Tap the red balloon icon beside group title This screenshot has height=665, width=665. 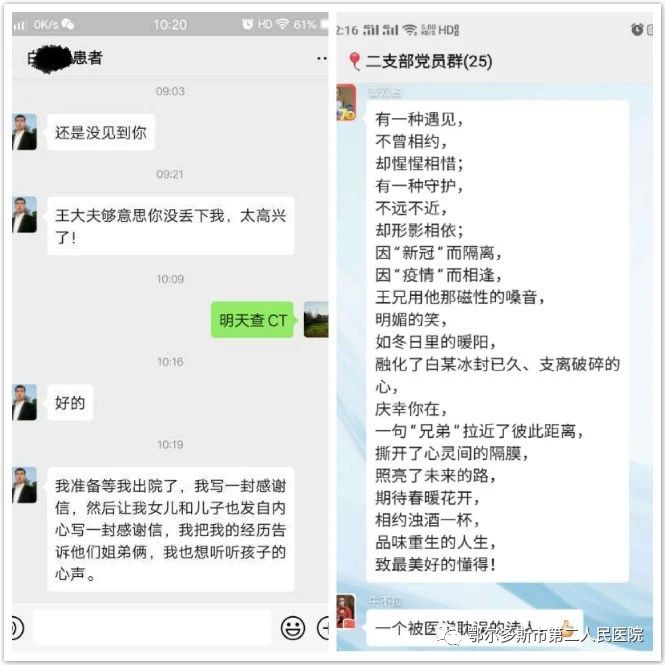[355, 61]
